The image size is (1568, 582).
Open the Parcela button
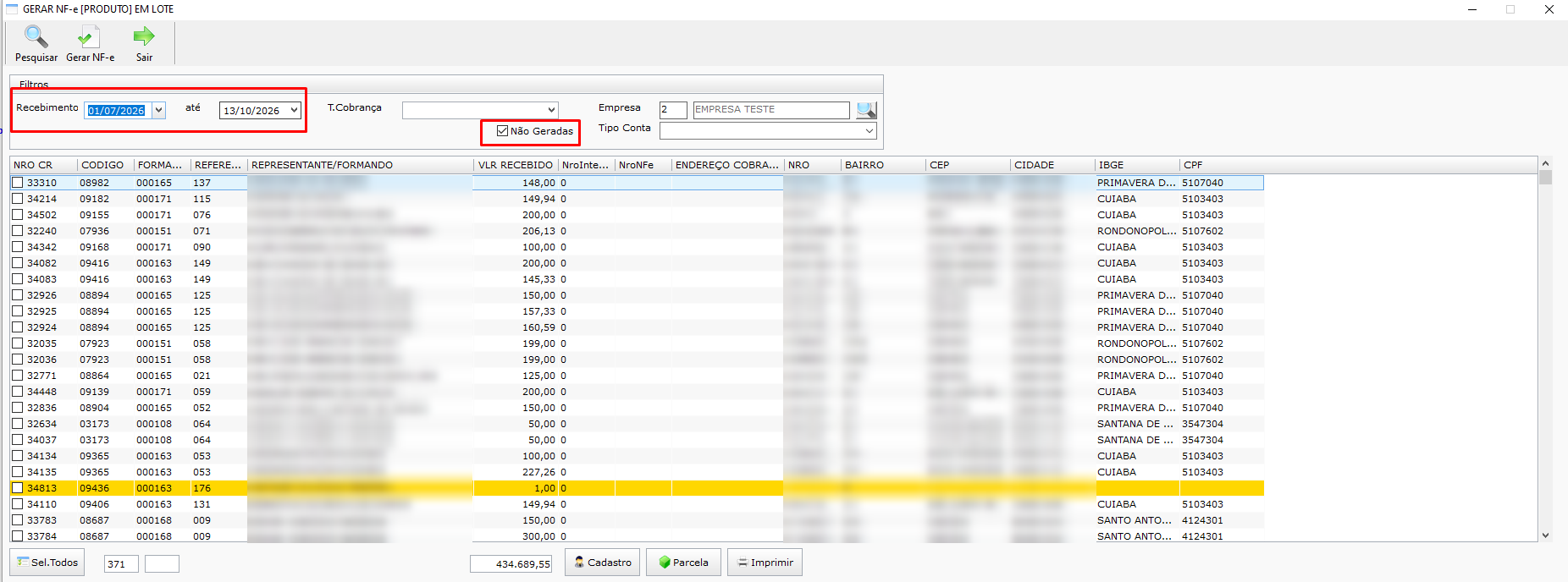coord(683,563)
